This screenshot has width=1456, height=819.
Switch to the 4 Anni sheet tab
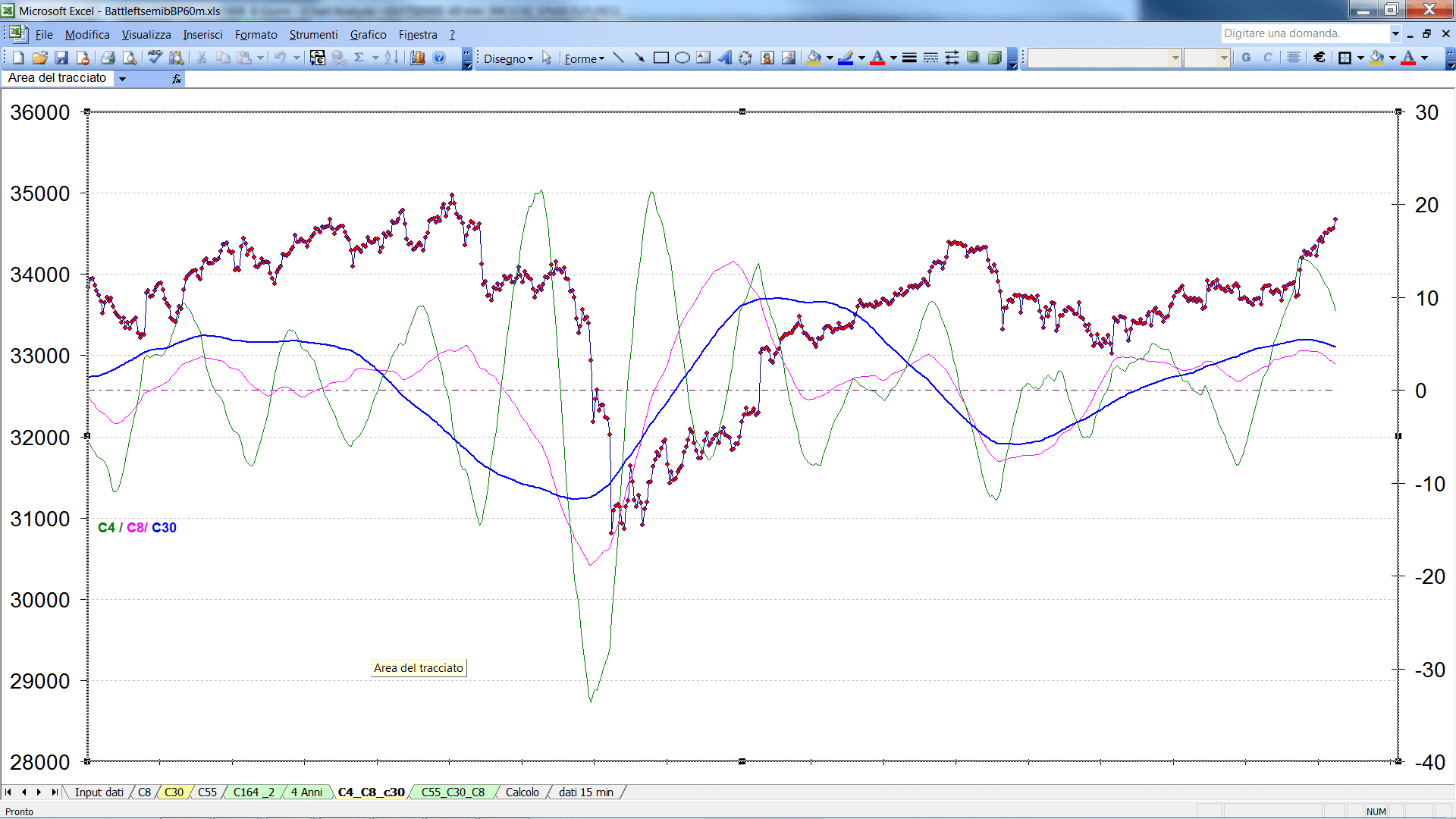coord(306,792)
